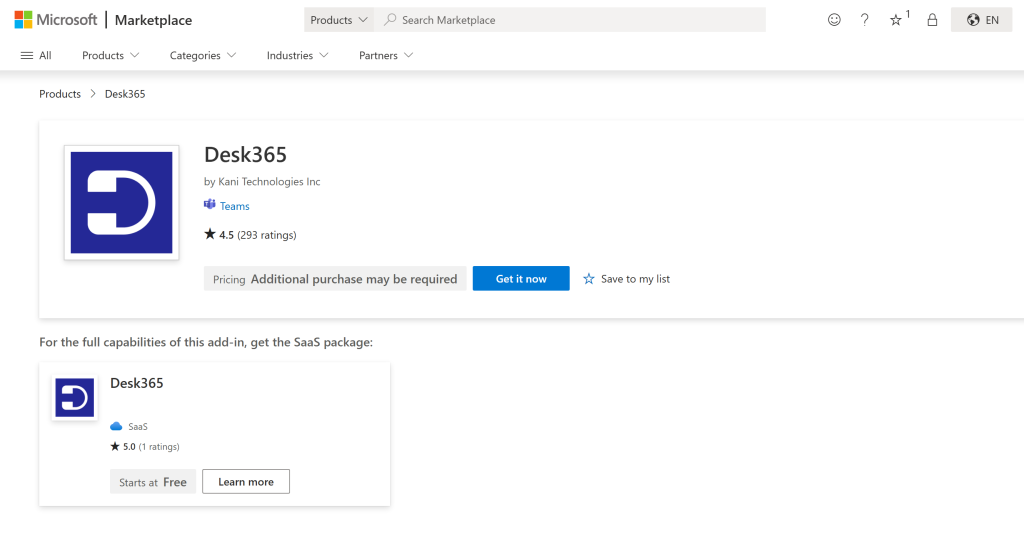This screenshot has width=1024, height=539.
Task: Click the 4.5 (293 ratings) rating
Action: [x=250, y=235]
